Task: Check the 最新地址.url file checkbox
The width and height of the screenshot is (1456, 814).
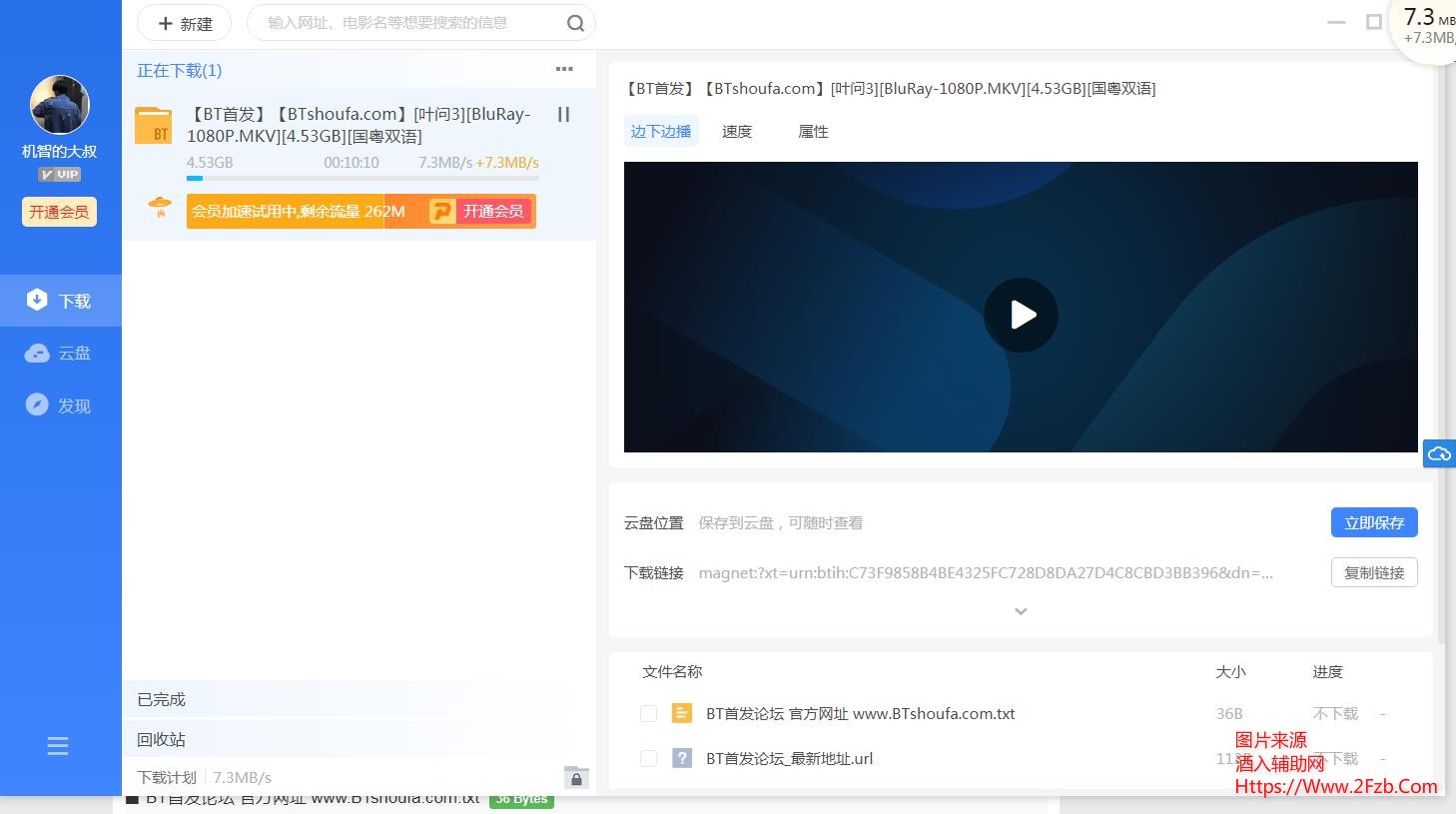Action: (x=648, y=758)
